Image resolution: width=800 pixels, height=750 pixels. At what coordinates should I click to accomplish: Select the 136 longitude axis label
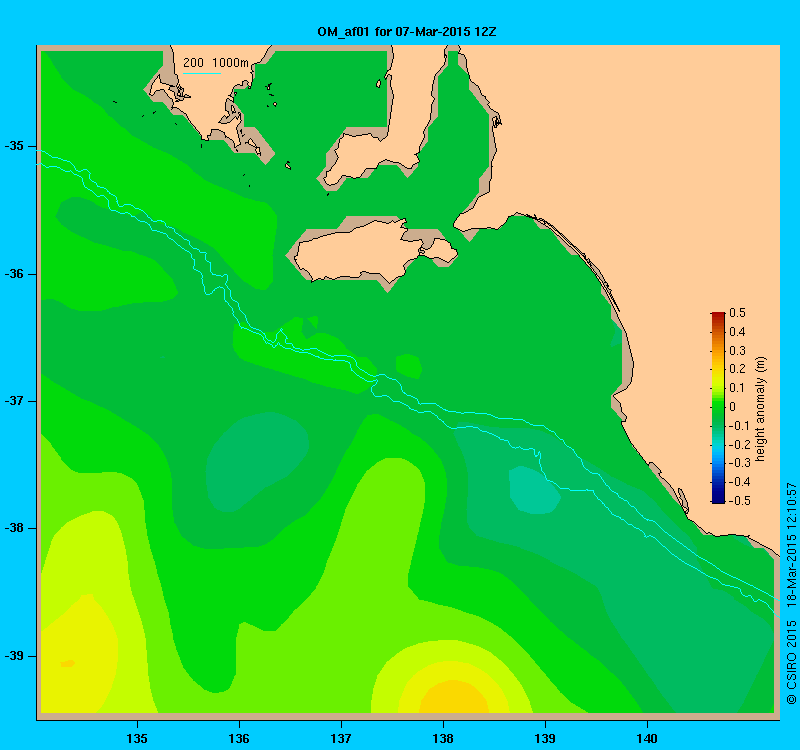(x=239, y=738)
